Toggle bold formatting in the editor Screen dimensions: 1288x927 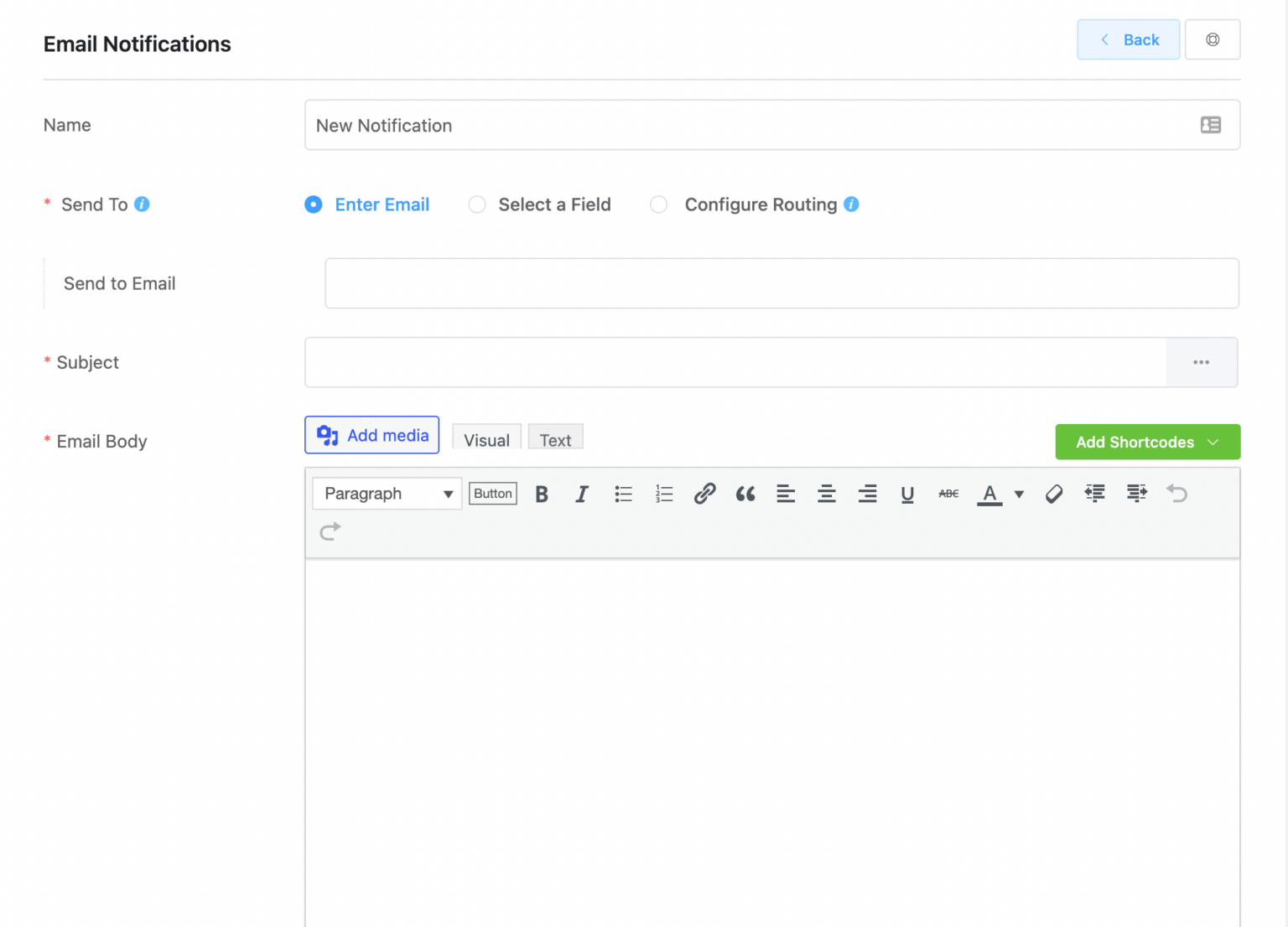(541, 494)
